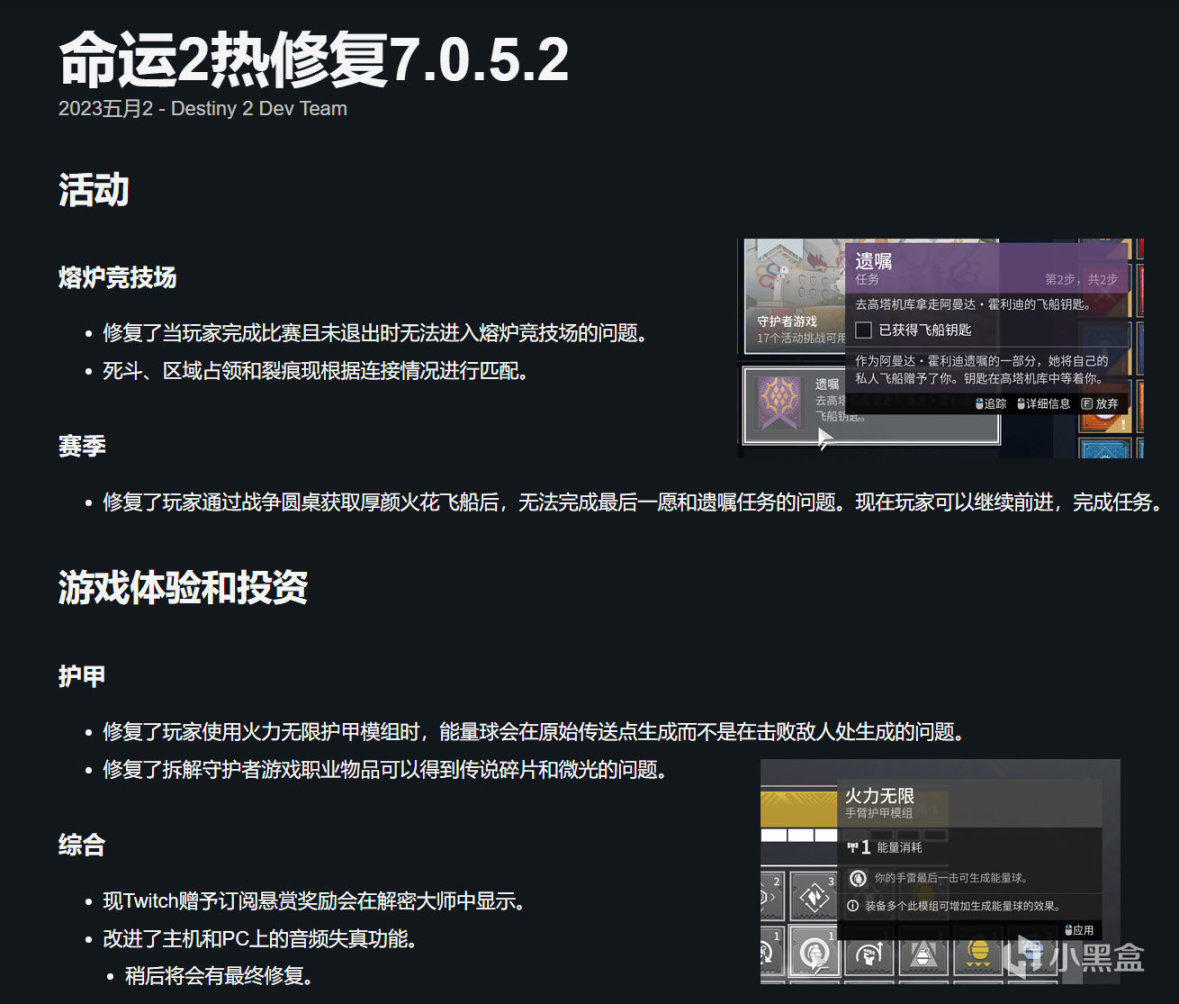Click the 追踪 mouse prompt in the quest tooltip
The width and height of the screenshot is (1179, 1004).
coord(990,404)
